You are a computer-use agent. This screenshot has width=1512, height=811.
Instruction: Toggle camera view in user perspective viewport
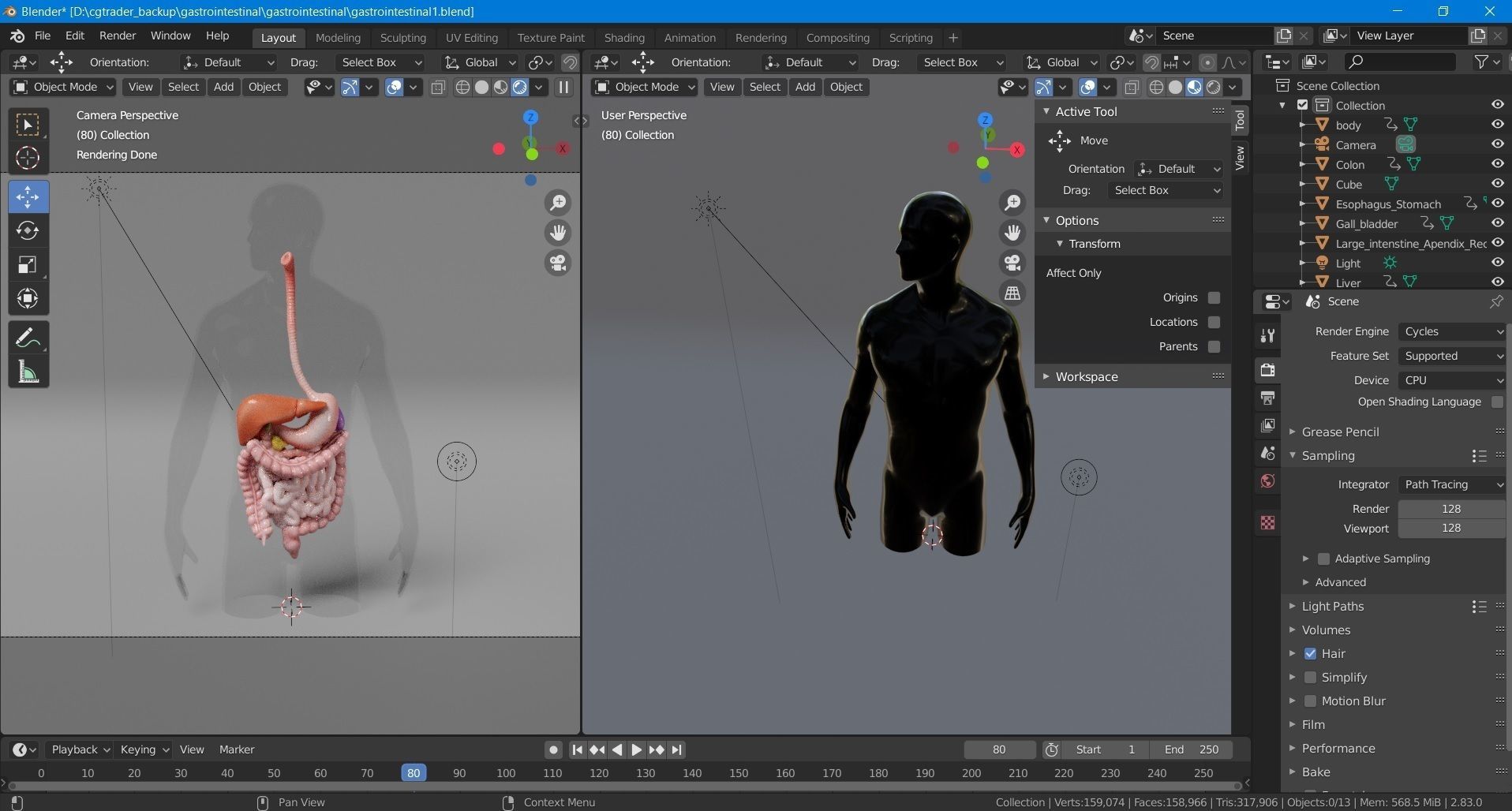click(x=1012, y=263)
